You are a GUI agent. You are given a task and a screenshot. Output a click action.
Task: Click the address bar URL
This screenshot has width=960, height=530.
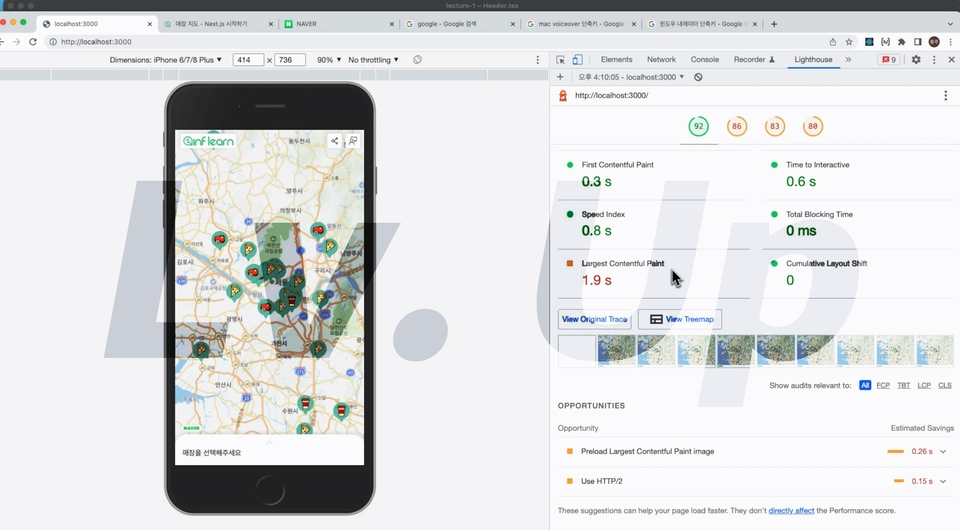click(x=96, y=42)
